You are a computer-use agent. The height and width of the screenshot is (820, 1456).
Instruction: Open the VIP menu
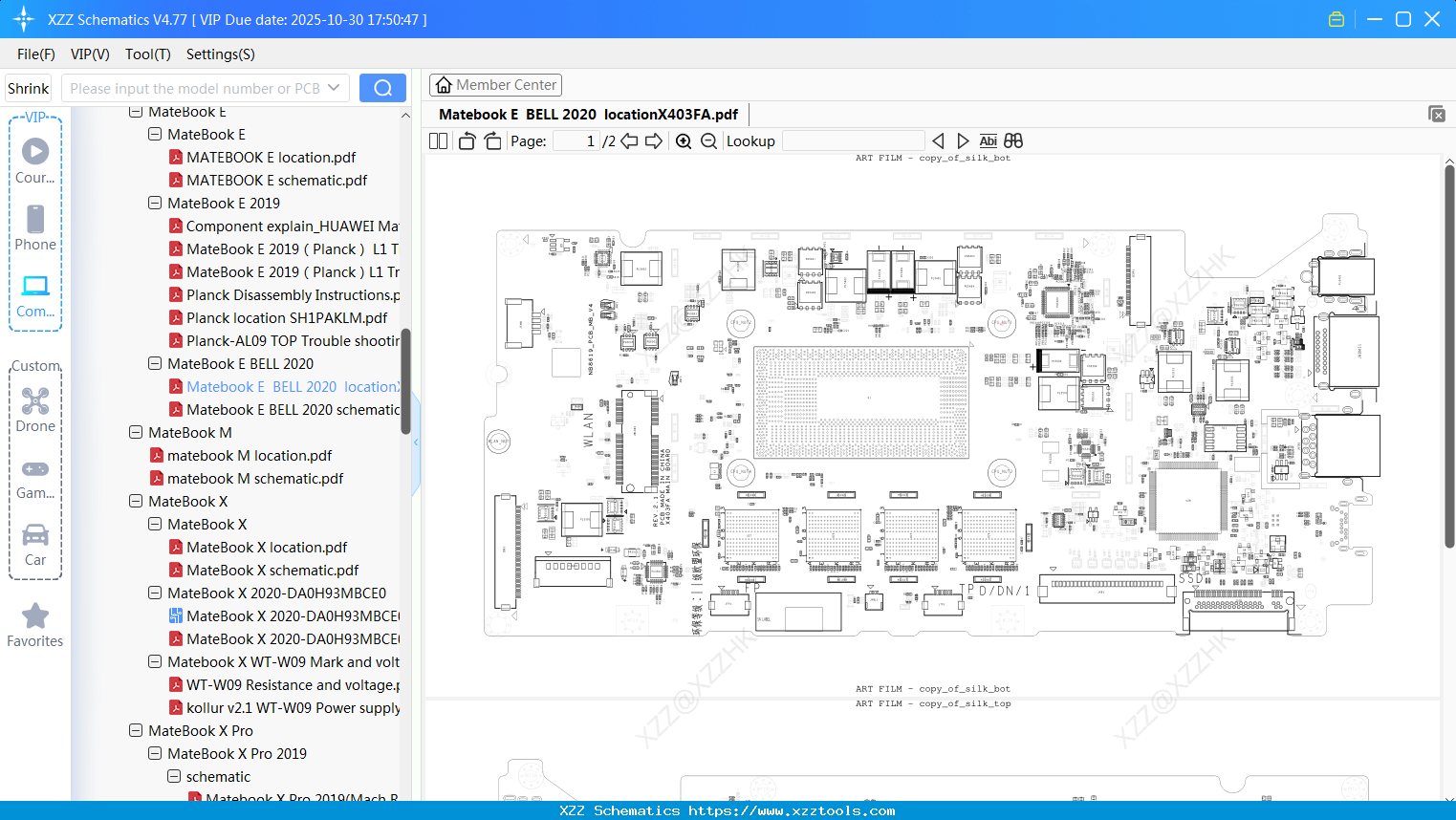click(x=90, y=54)
